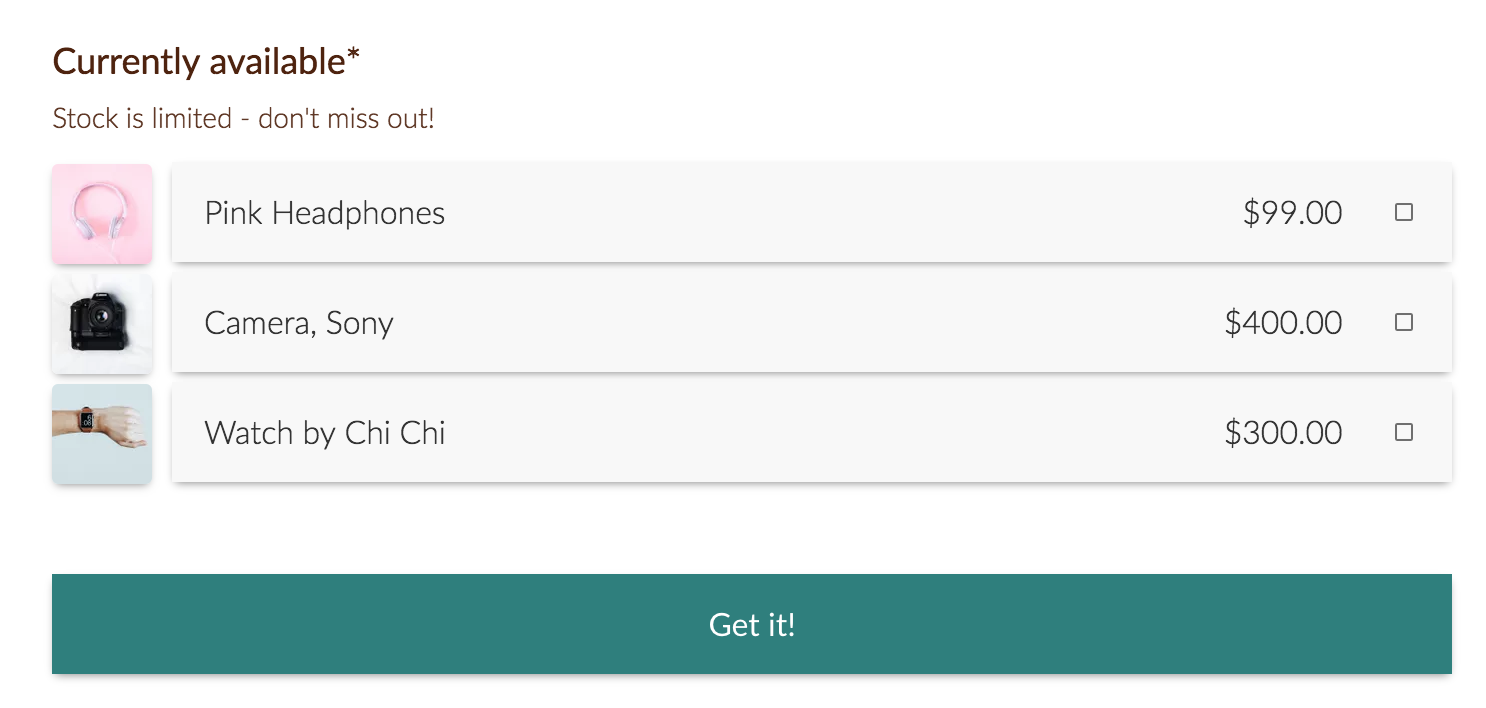
Task: Click the asterisk after Currently available
Action: [353, 56]
